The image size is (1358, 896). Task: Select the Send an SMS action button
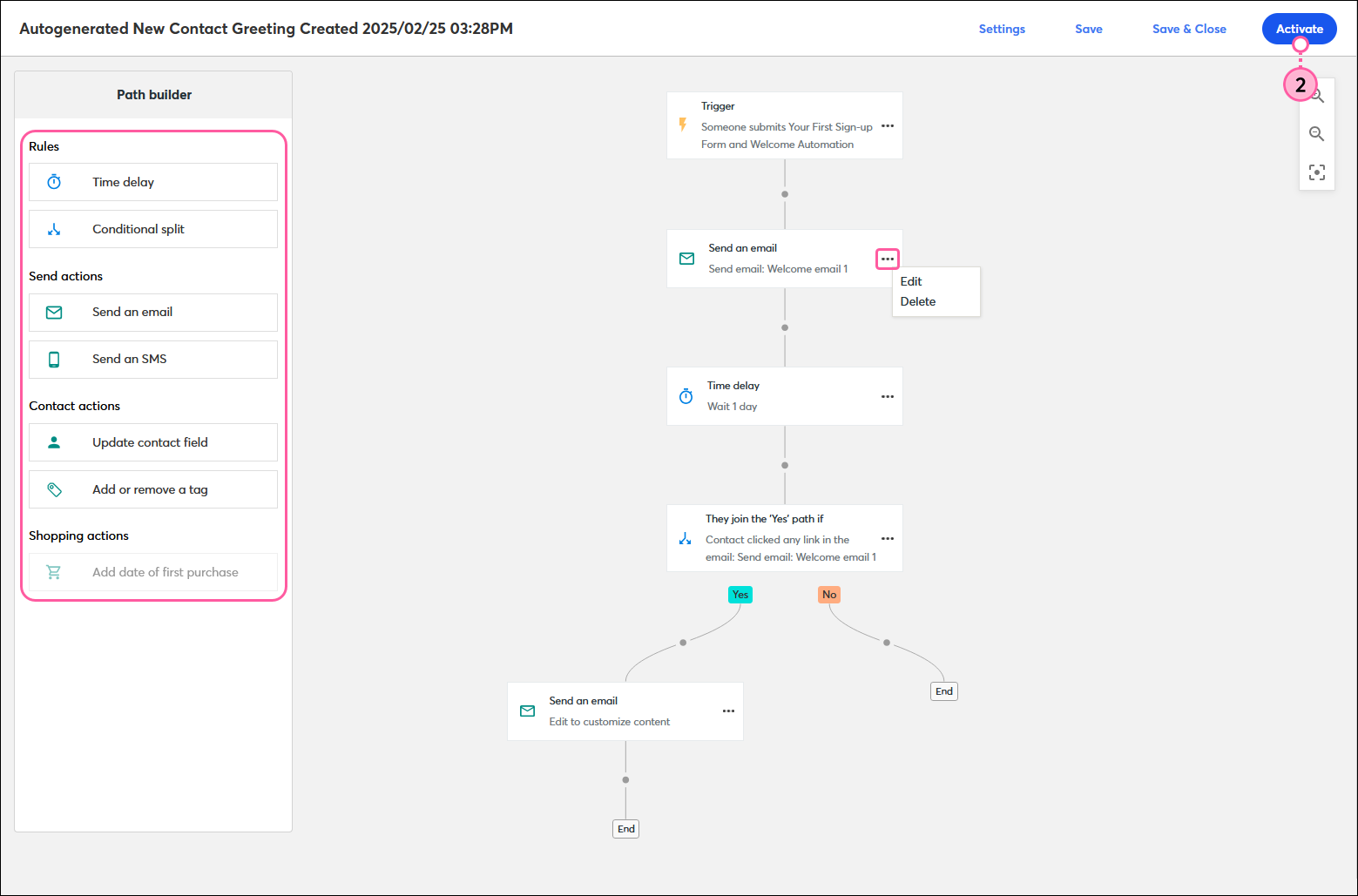tap(153, 359)
